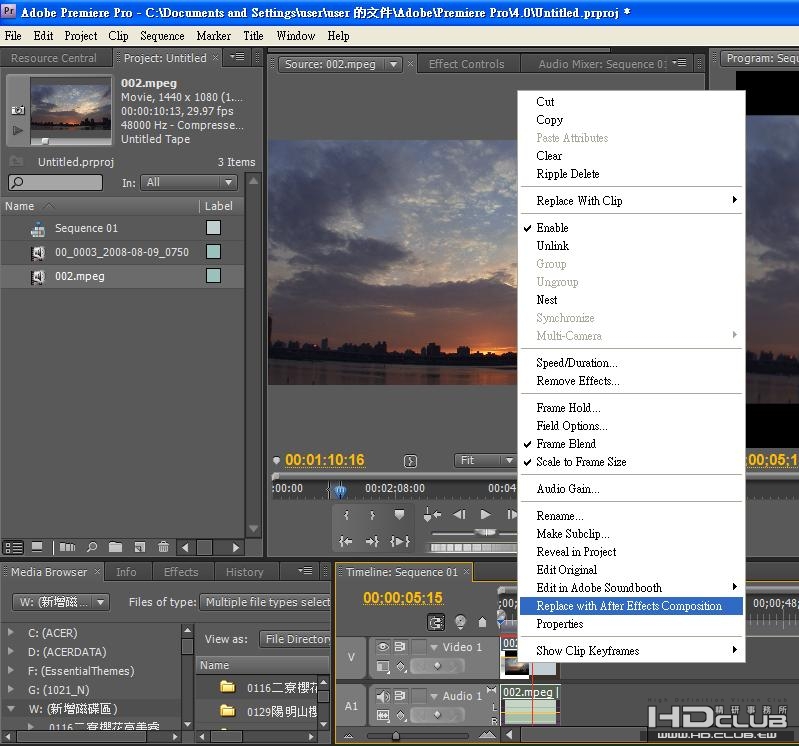This screenshot has width=799, height=746.
Task: Collapse the Video 1 track triangle
Action: [434, 647]
